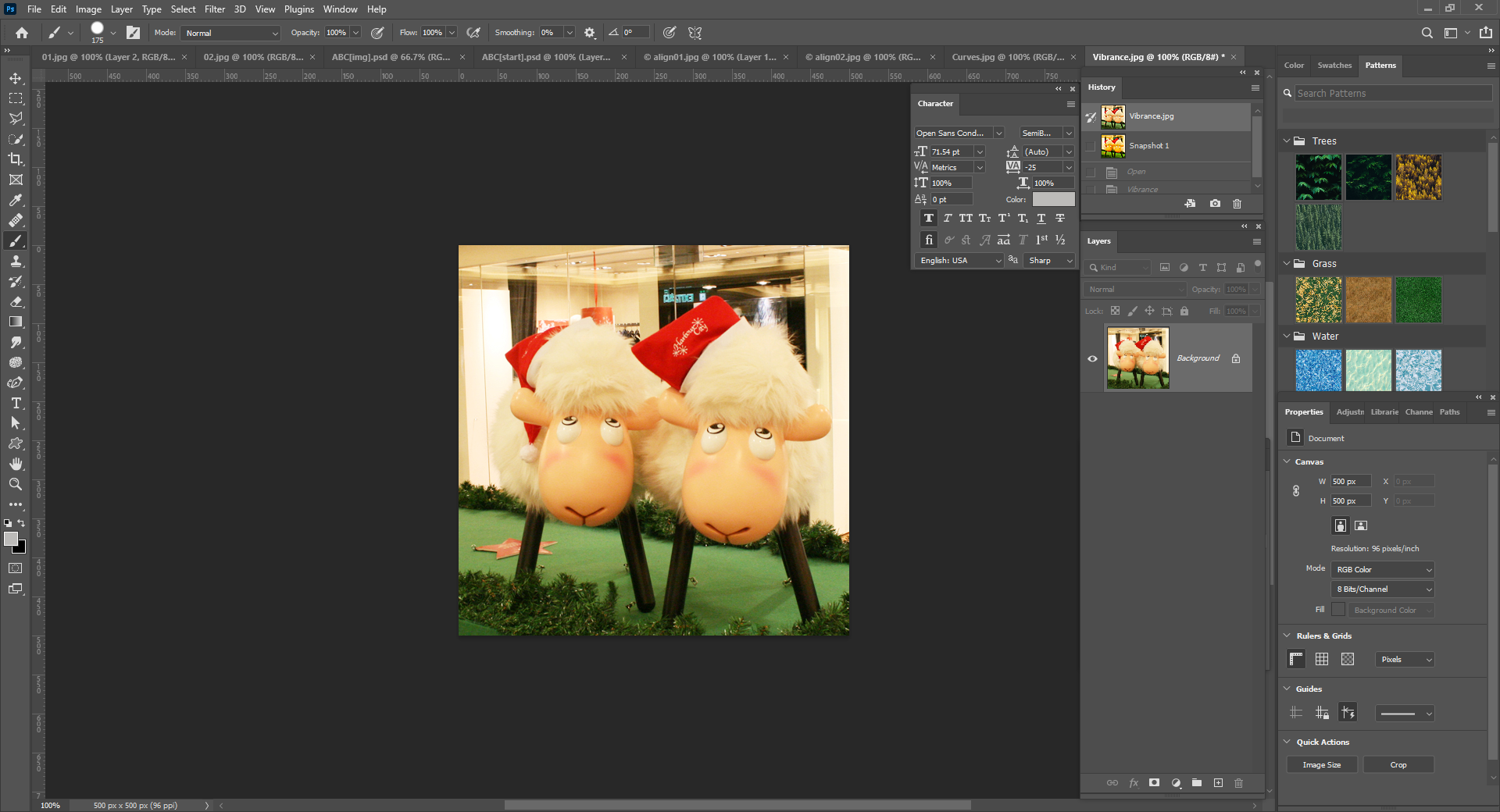Open anti-aliasing dropdown set to Sharp
The height and width of the screenshot is (812, 1500).
(1050, 261)
